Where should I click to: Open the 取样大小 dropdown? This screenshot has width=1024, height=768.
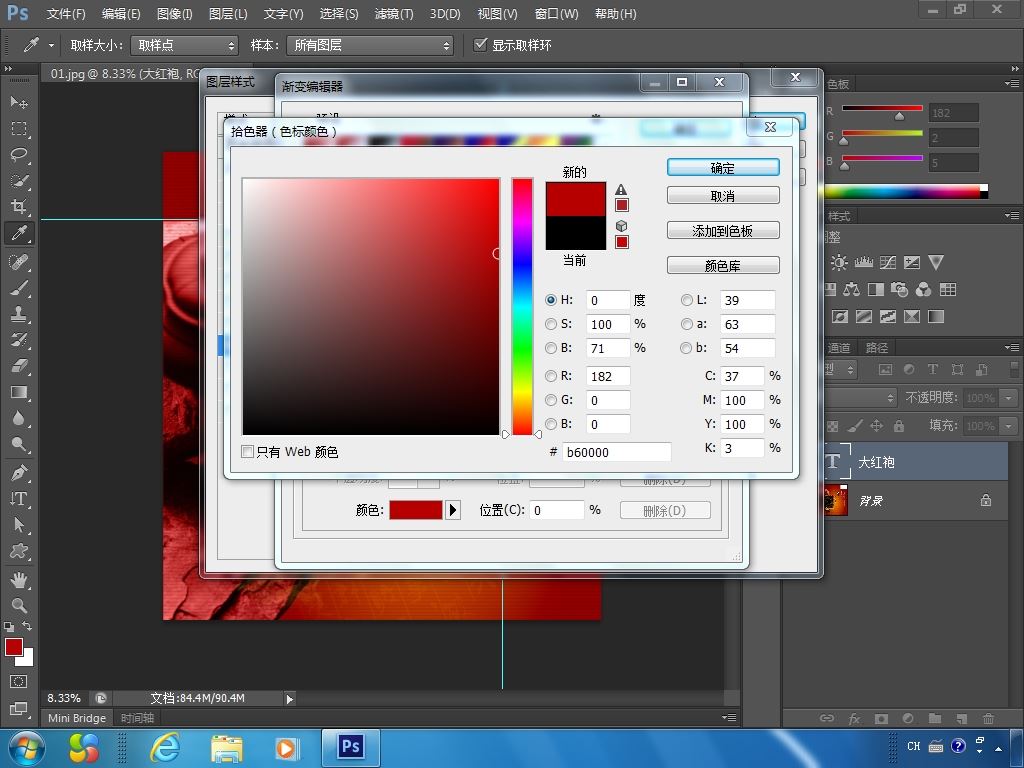[184, 45]
